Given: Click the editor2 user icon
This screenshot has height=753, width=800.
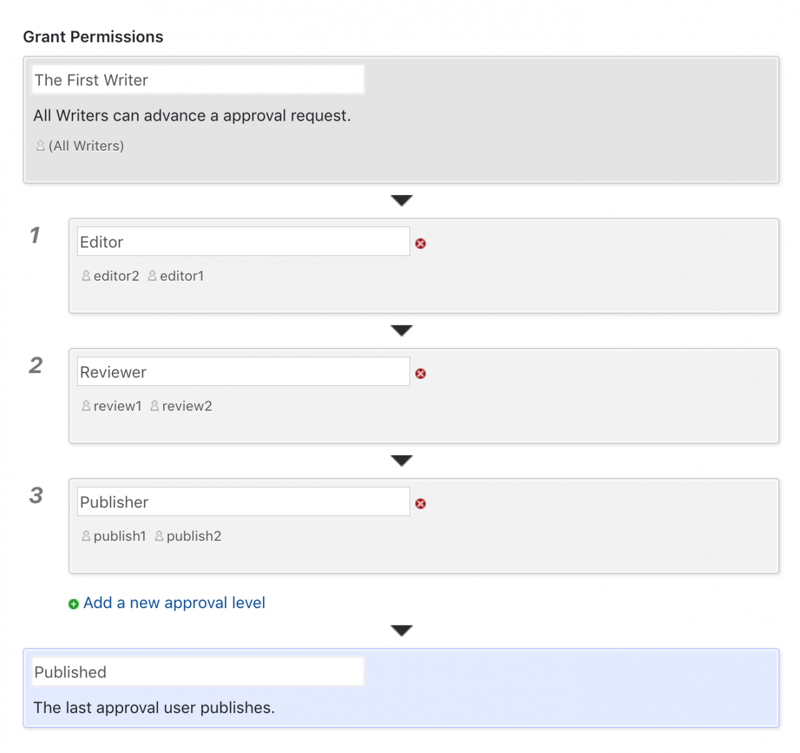Looking at the screenshot, I should [86, 276].
